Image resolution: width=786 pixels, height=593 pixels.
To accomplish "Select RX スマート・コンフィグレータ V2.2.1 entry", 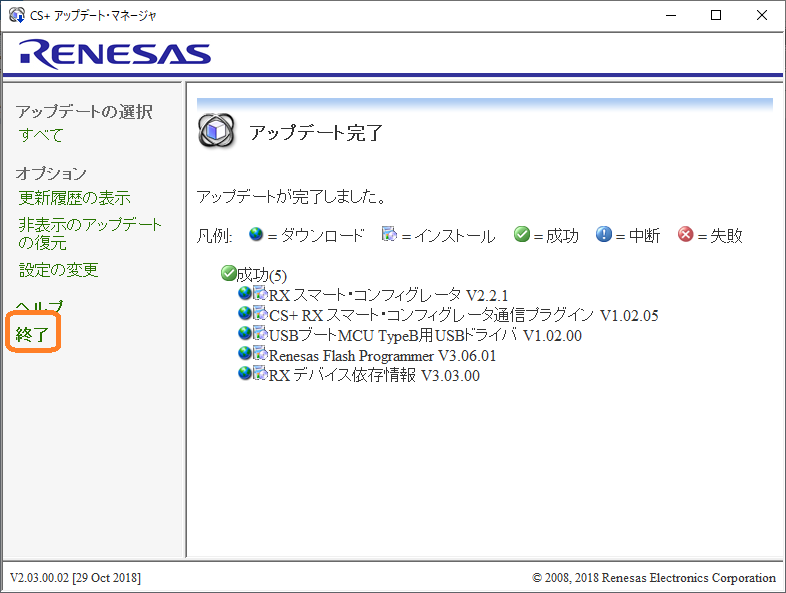I will [388, 295].
